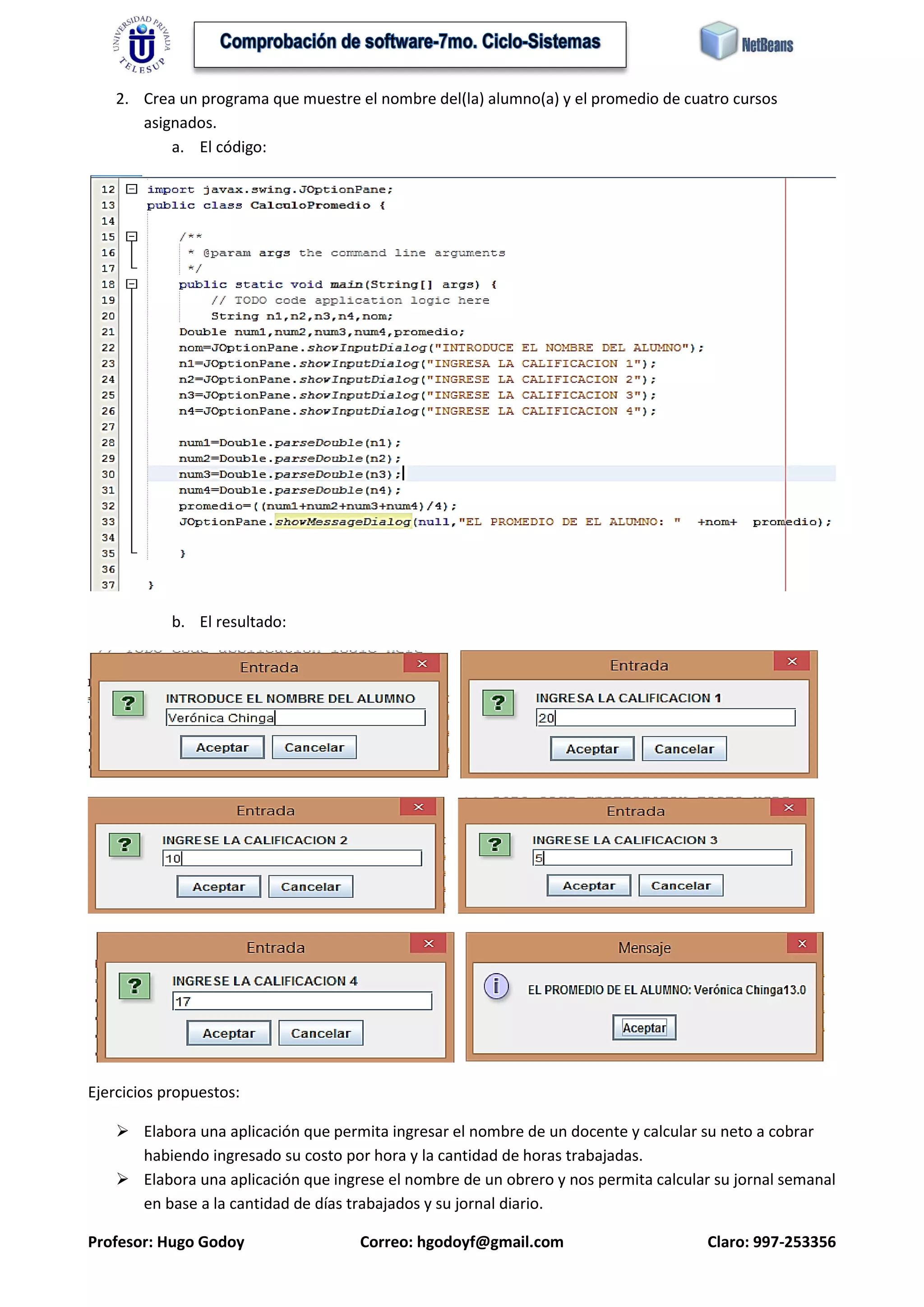The image size is (924, 1307).
Task: Collapse the main method fold at line 18
Action: pos(131,283)
